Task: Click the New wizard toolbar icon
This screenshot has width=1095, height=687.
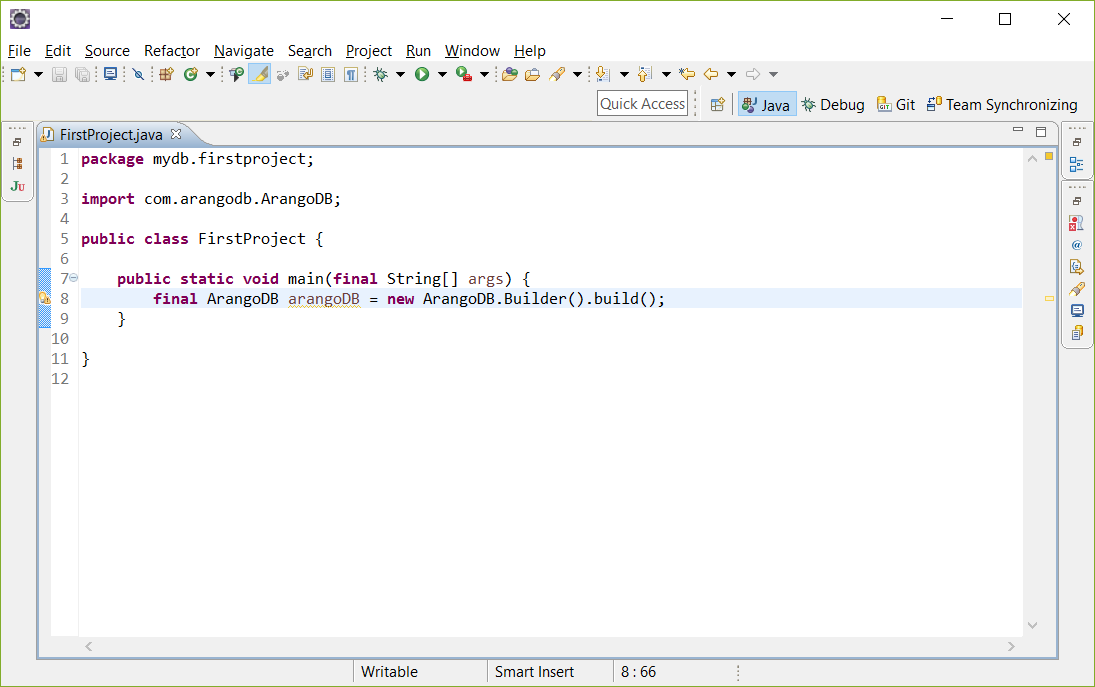Action: [x=19, y=74]
